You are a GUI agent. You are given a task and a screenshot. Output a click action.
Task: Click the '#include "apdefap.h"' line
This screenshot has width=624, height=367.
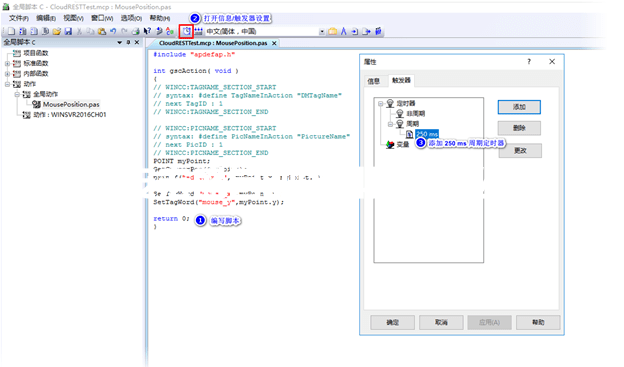[x=194, y=55]
